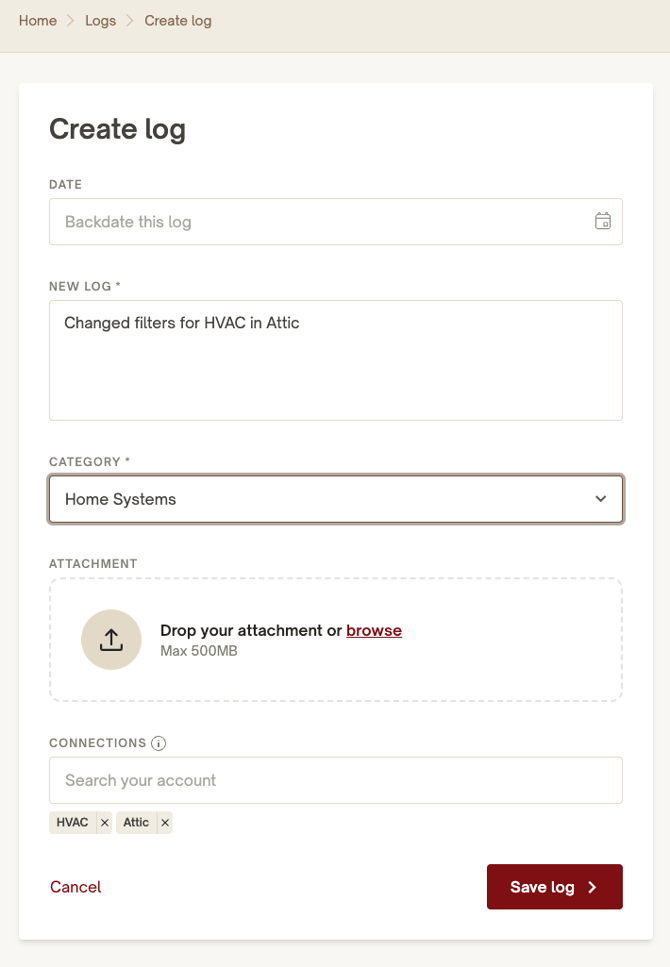Remove the HVAC connection tag
Screen dimensions: 670x967
tap(104, 823)
